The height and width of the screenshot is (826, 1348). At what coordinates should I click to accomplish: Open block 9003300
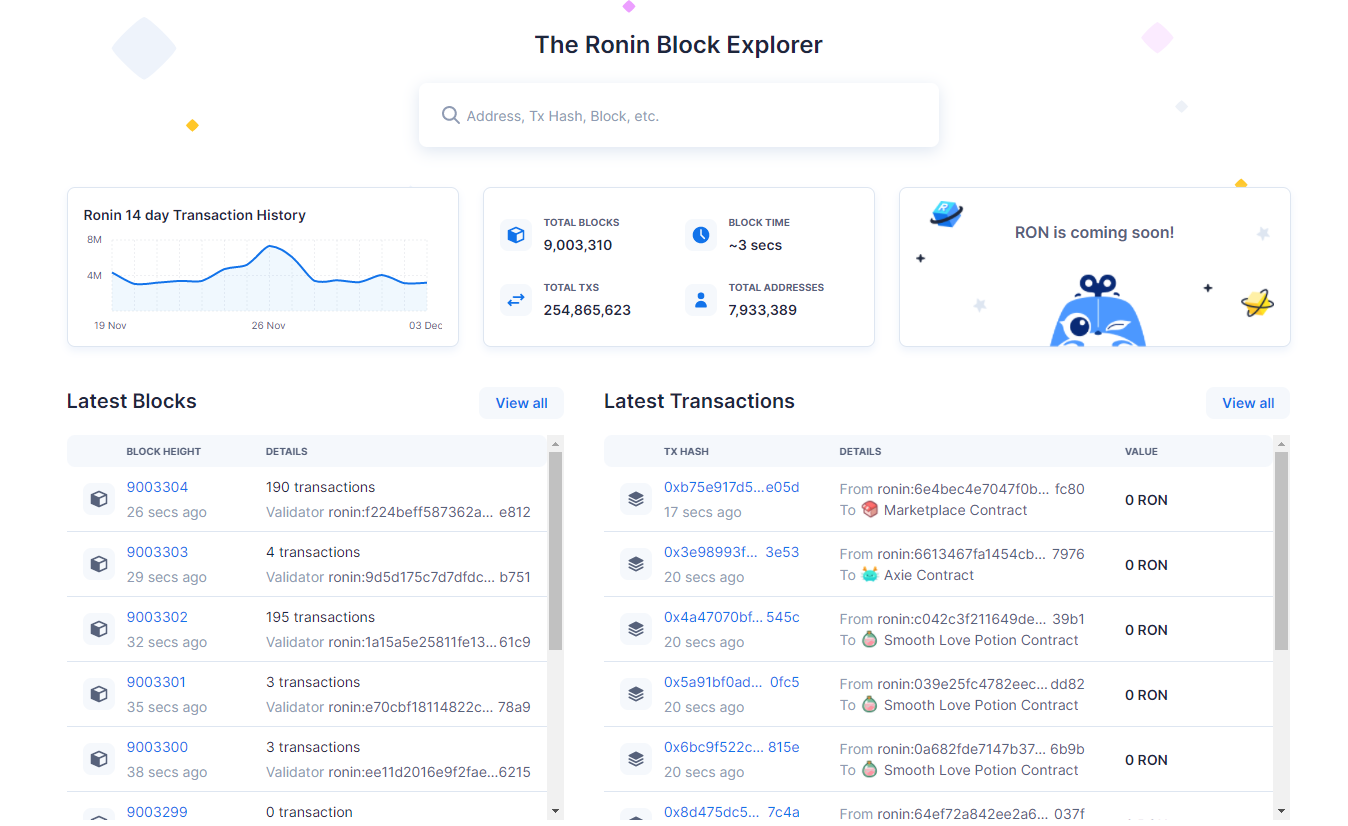pos(157,747)
